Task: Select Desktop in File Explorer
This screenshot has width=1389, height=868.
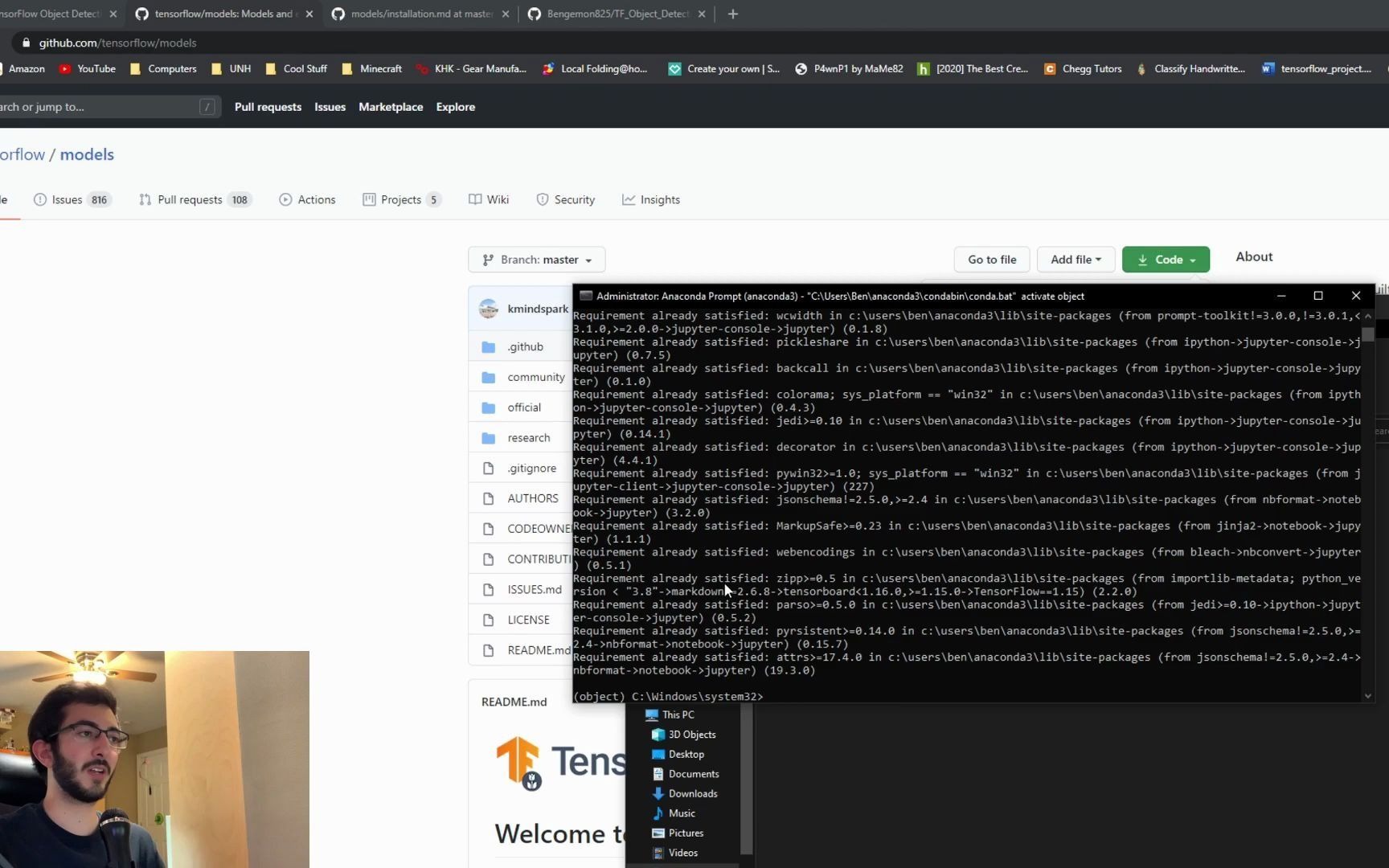Action: pos(678,754)
